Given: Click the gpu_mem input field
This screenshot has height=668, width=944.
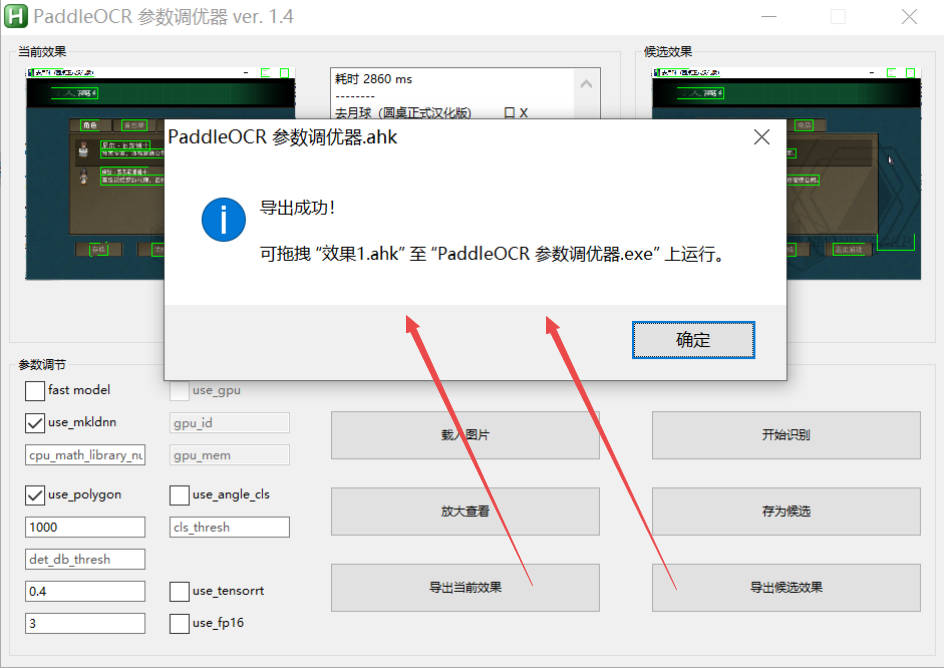Looking at the screenshot, I should [229, 455].
